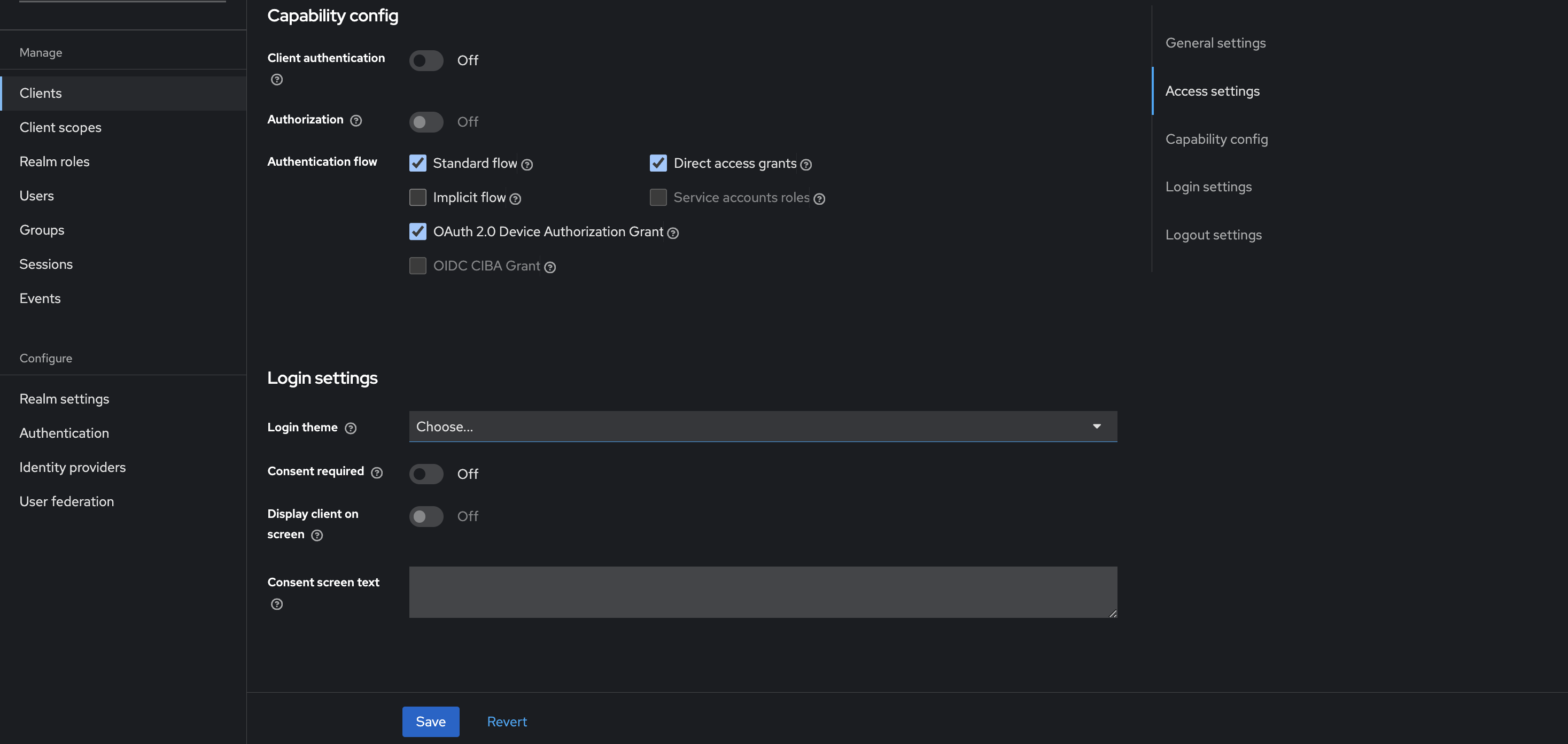
Task: Open User federation
Action: pyautogui.click(x=123, y=501)
